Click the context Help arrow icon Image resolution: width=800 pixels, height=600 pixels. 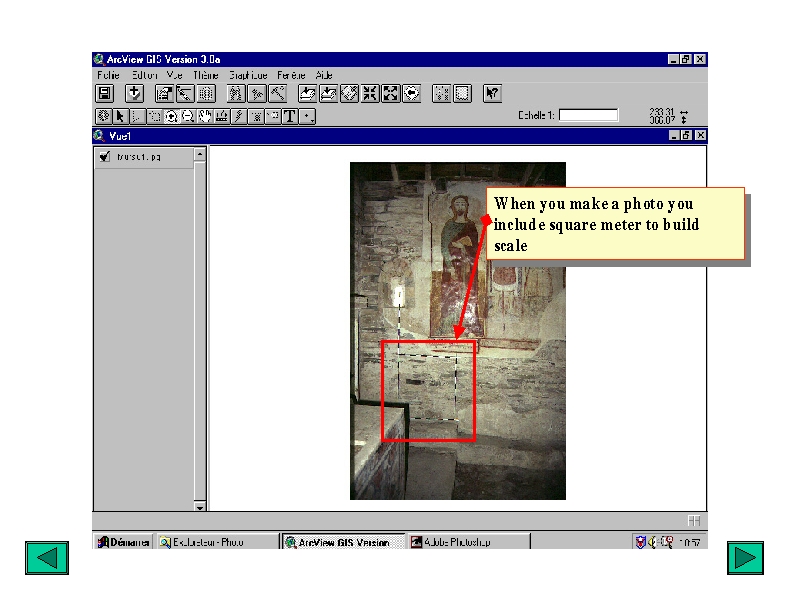coord(492,93)
